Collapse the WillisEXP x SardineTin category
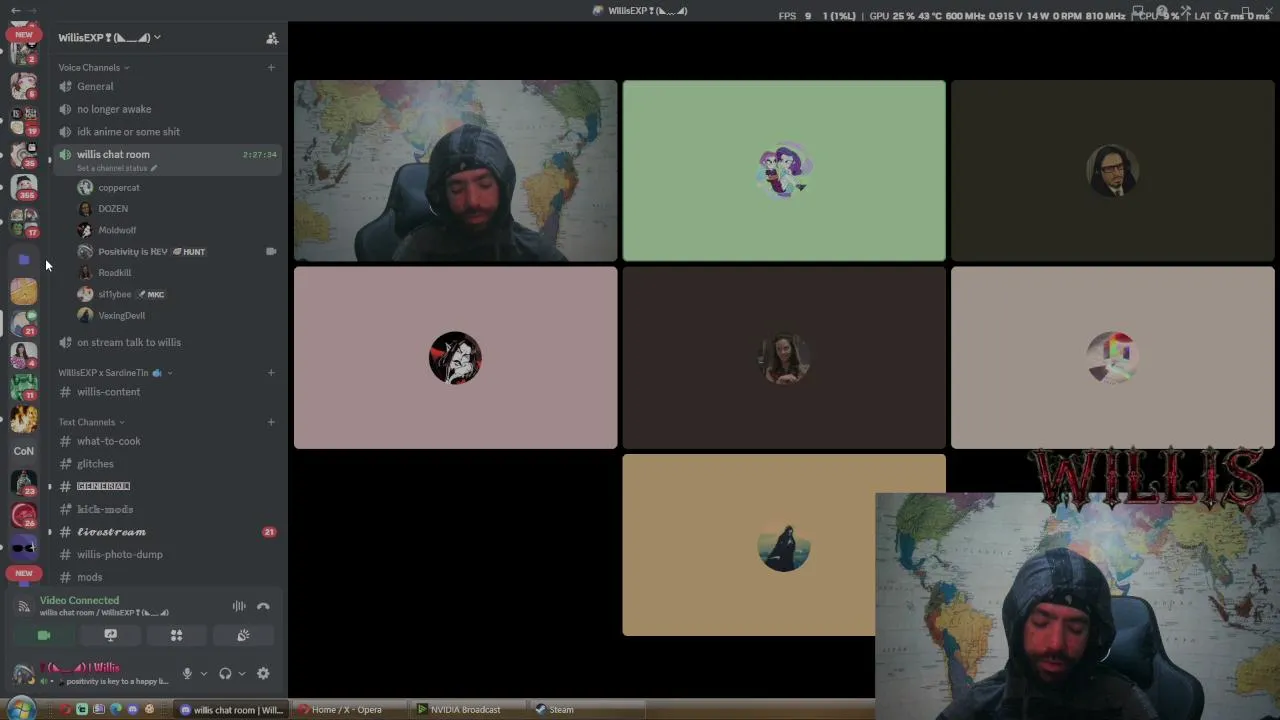This screenshot has height=720, width=1280. (x=115, y=372)
